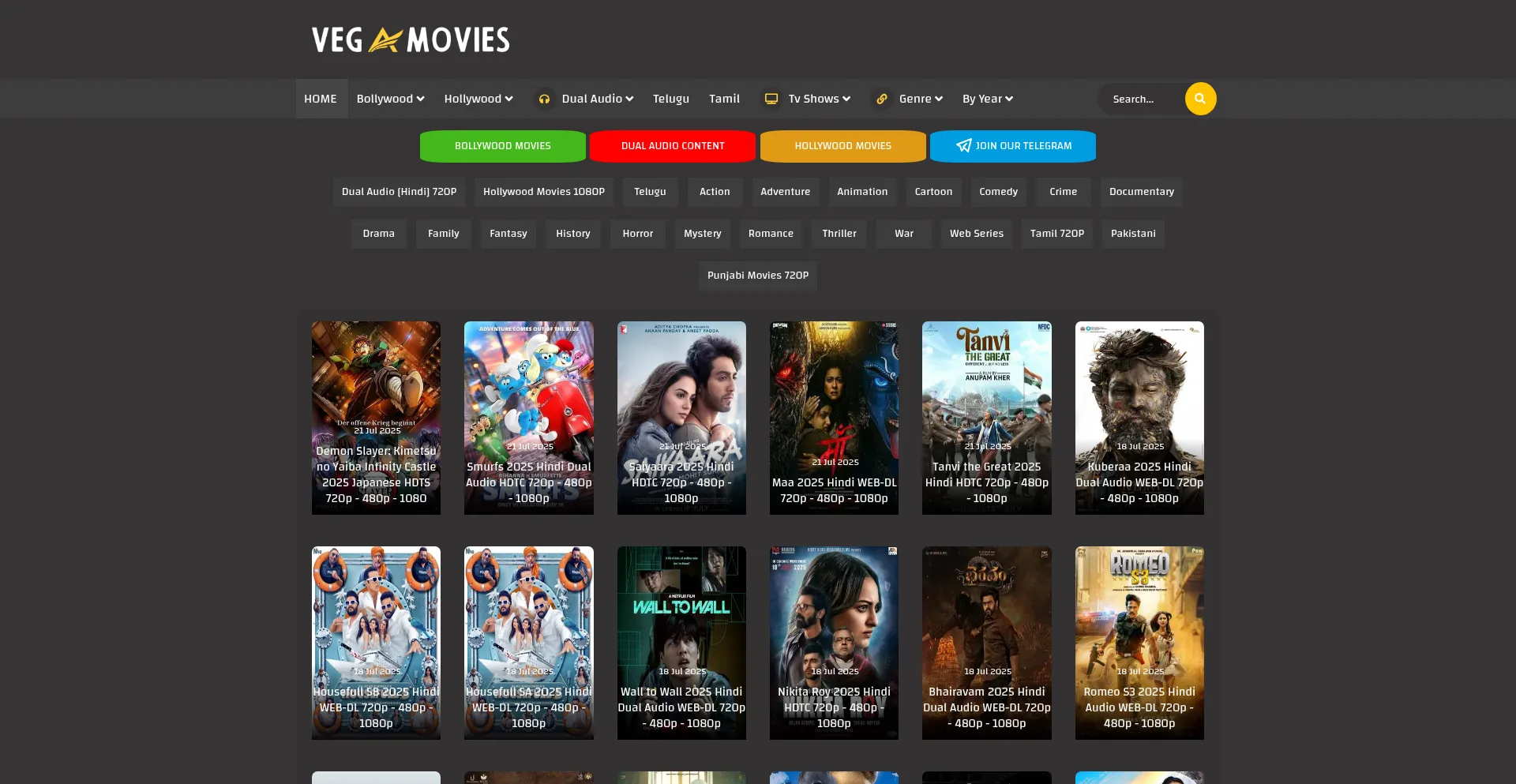1516x784 pixels.
Task: Open the Action category tag
Action: point(715,192)
